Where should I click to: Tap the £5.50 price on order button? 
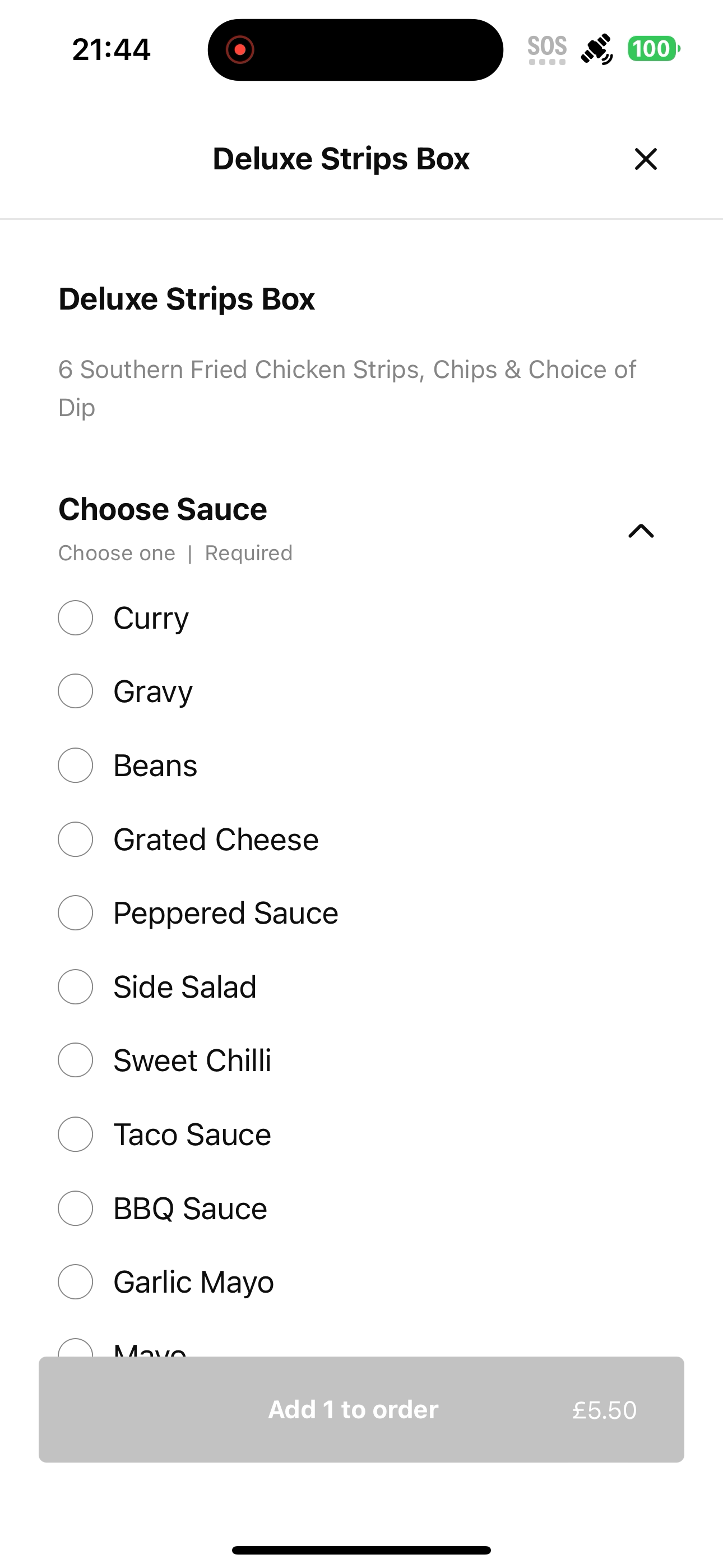tap(604, 1410)
